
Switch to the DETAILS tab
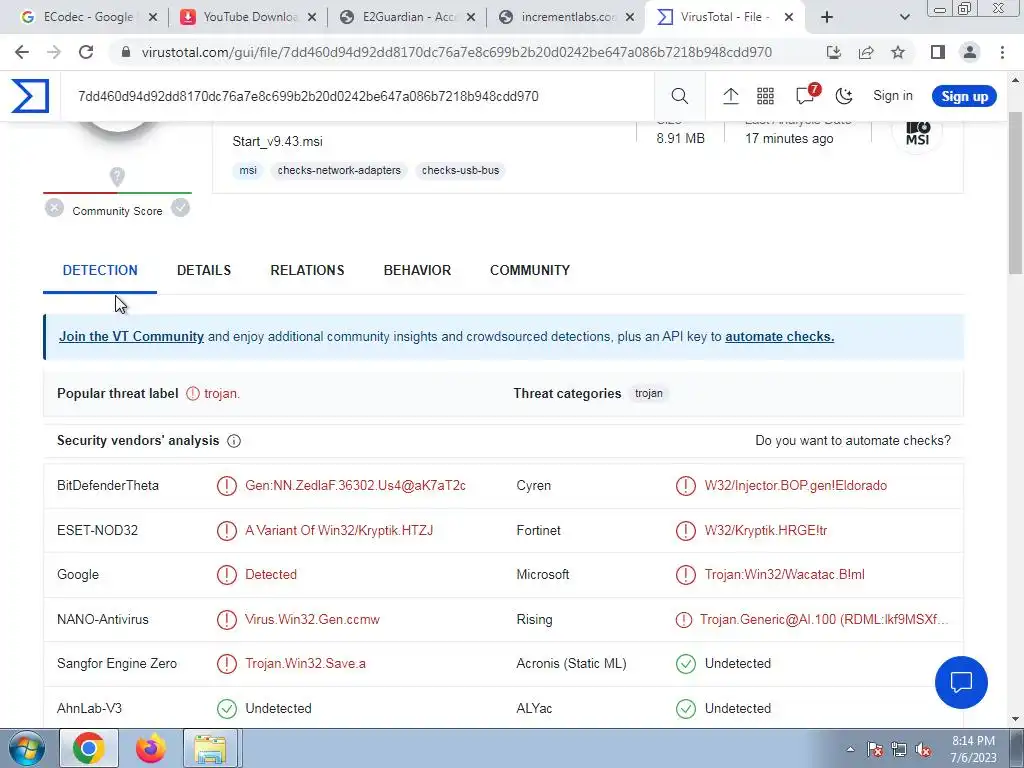point(204,270)
